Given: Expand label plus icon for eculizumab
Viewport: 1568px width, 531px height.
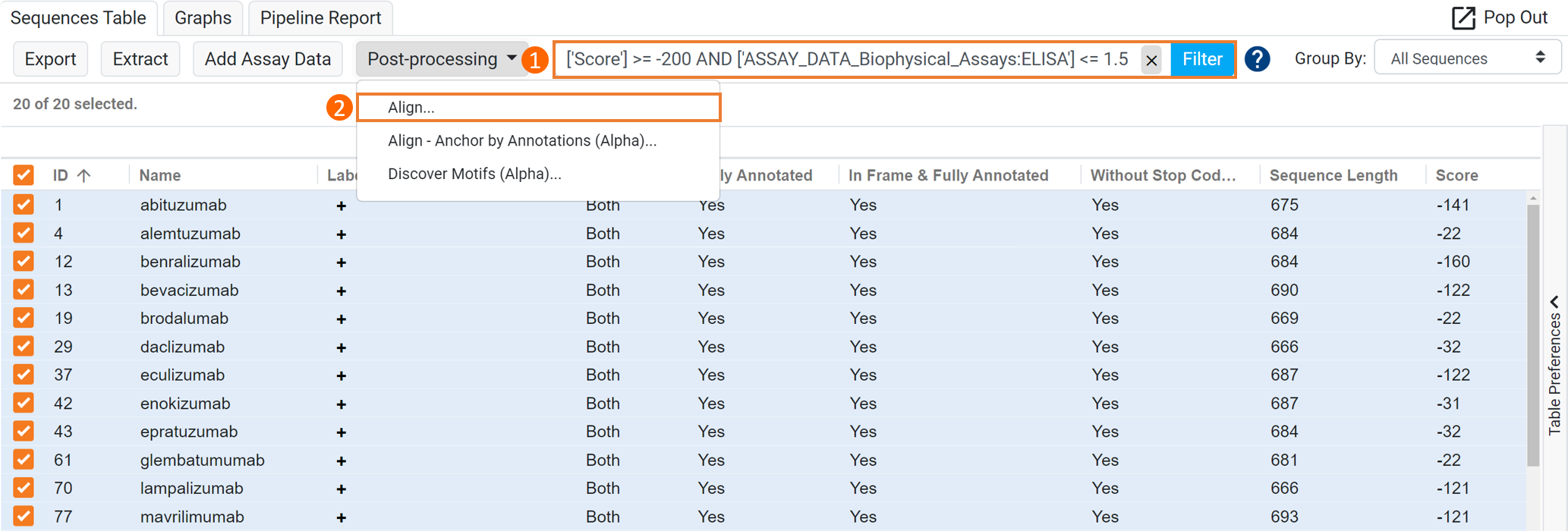Looking at the screenshot, I should click(x=342, y=375).
